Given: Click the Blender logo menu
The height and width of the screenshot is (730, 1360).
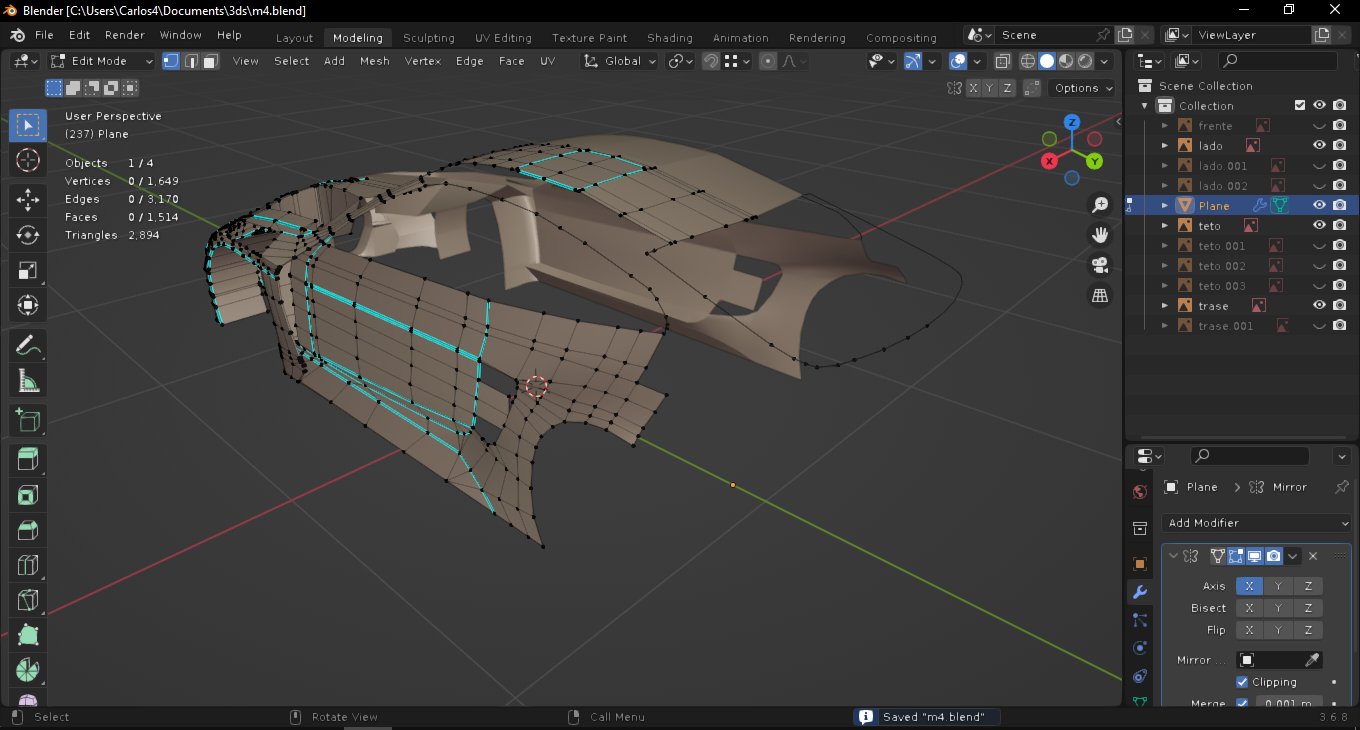Looking at the screenshot, I should 17,35.
